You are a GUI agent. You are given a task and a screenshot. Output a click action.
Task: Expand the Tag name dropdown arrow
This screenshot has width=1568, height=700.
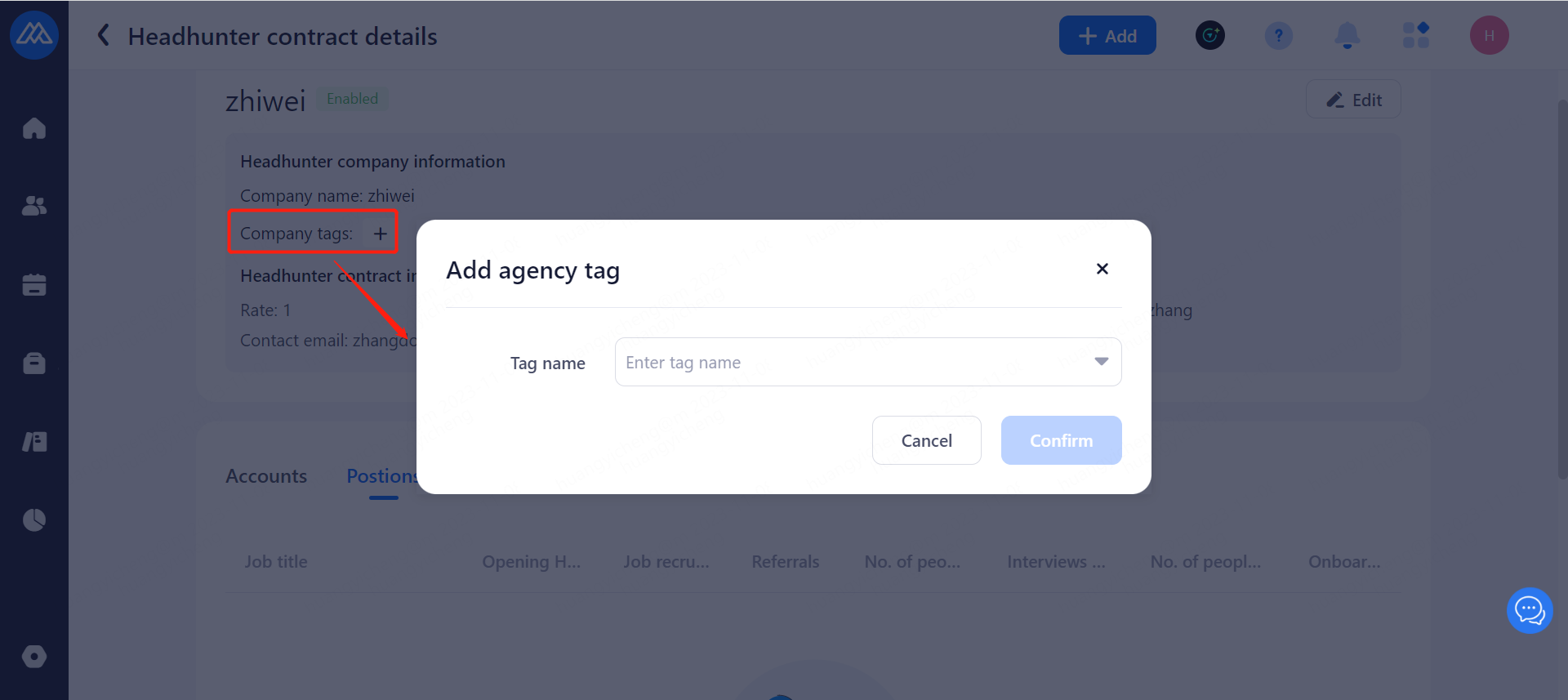point(1101,362)
